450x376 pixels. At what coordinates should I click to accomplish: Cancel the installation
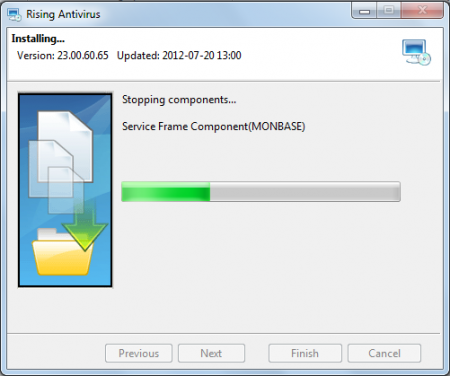tap(384, 353)
